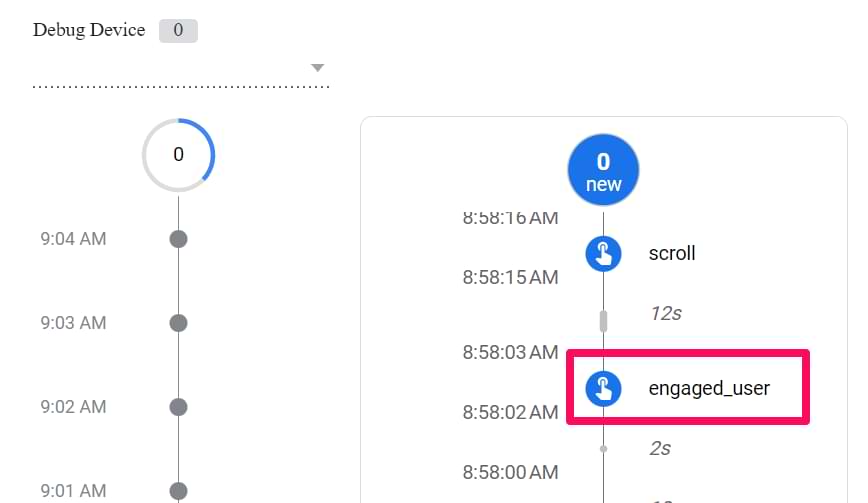Click the 8:58:03 AM timestamp
This screenshot has height=503, width=868.
point(510,352)
